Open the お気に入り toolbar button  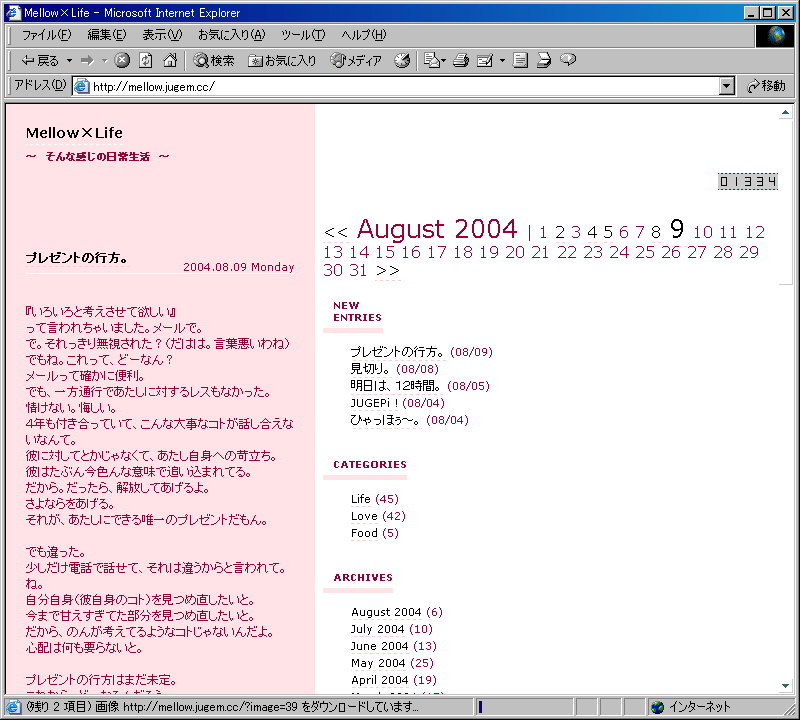(282, 61)
